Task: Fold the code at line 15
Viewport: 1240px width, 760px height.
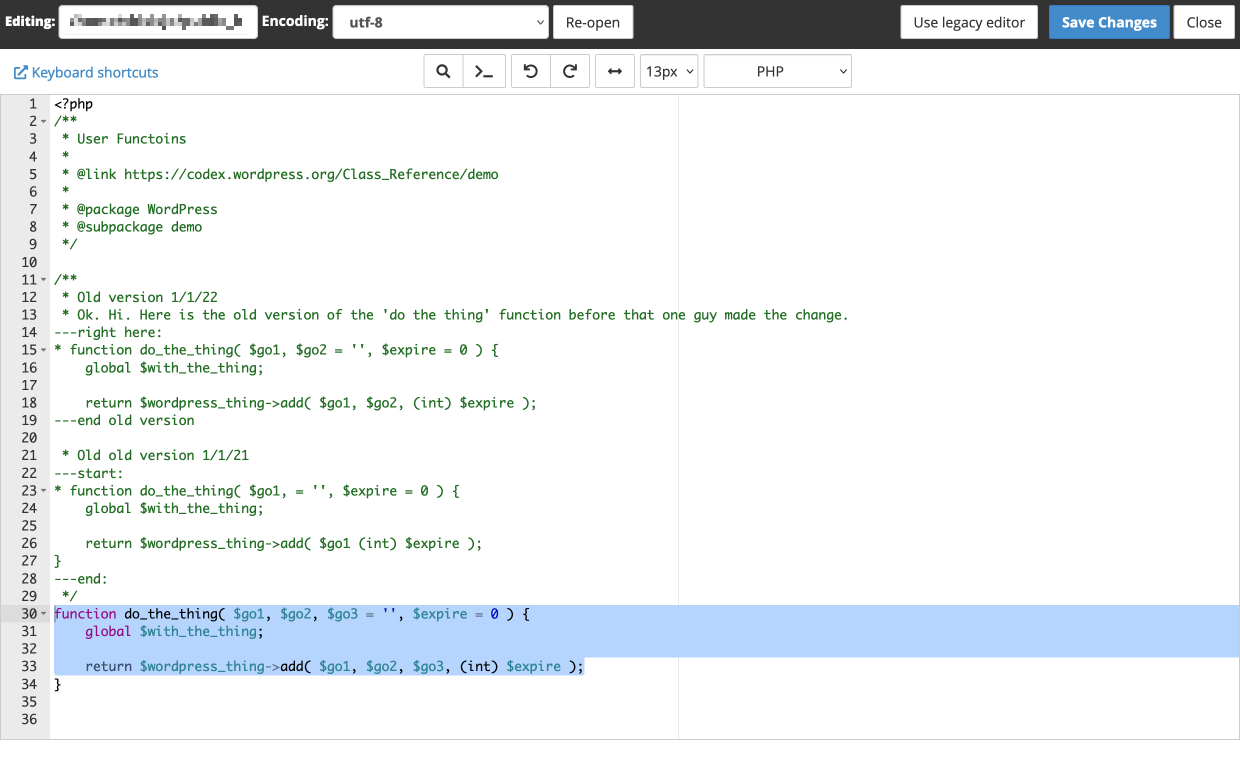Action: point(44,350)
